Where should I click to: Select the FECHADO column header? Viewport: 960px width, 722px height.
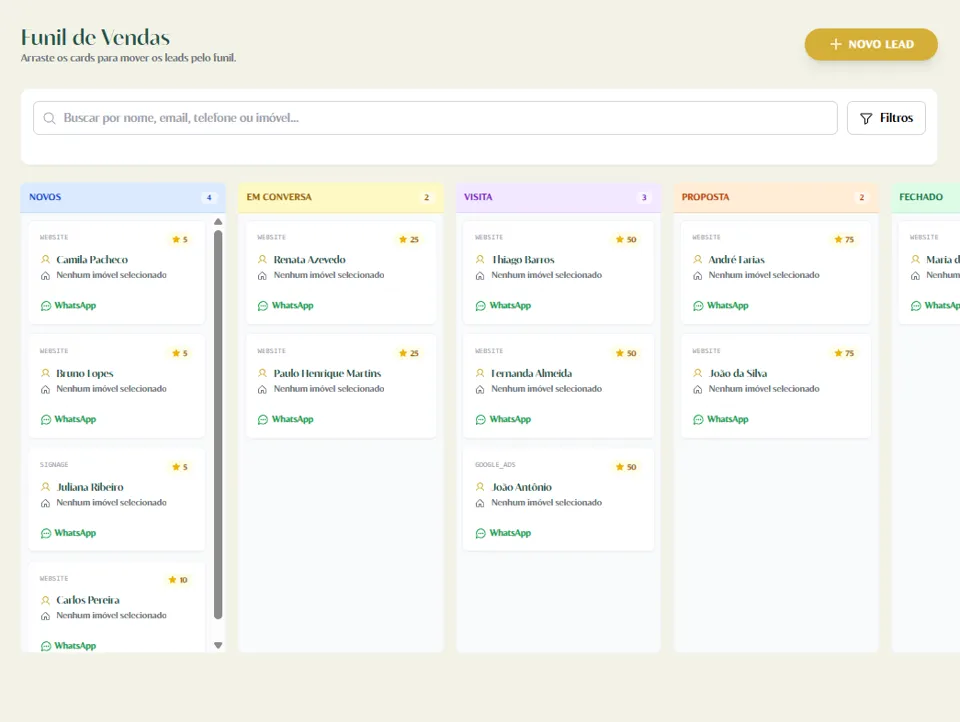[926, 197]
